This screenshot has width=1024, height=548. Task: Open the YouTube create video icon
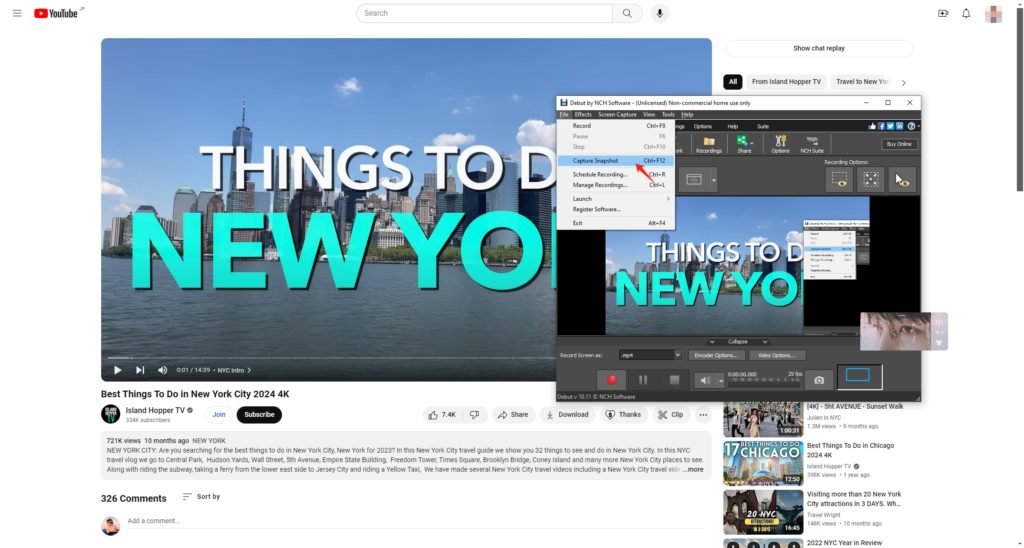(942, 13)
